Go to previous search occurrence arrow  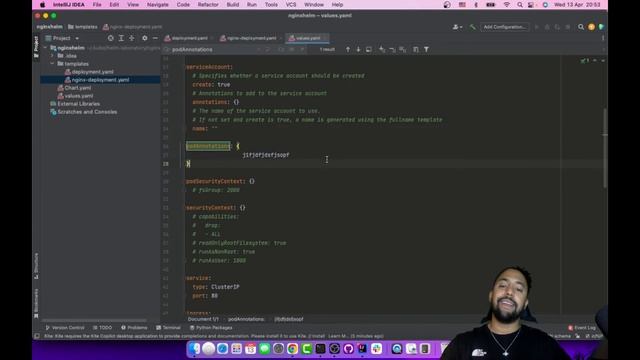click(x=348, y=49)
